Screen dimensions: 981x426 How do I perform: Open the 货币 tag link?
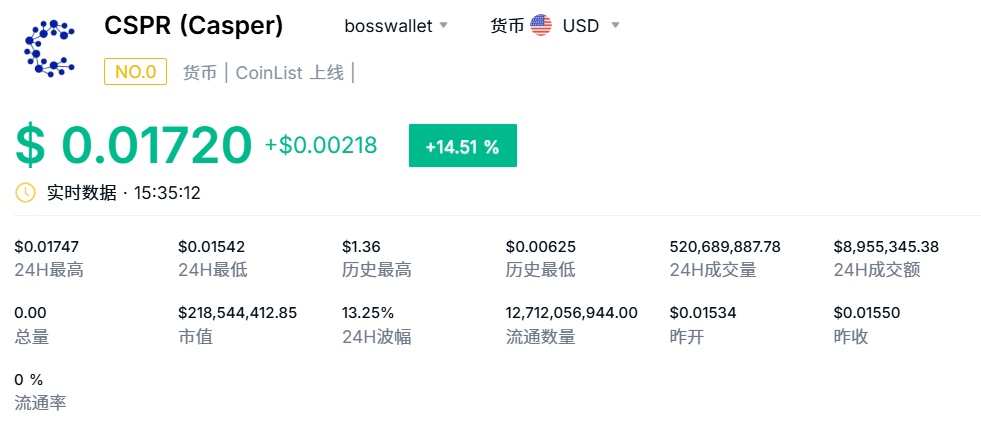point(200,73)
